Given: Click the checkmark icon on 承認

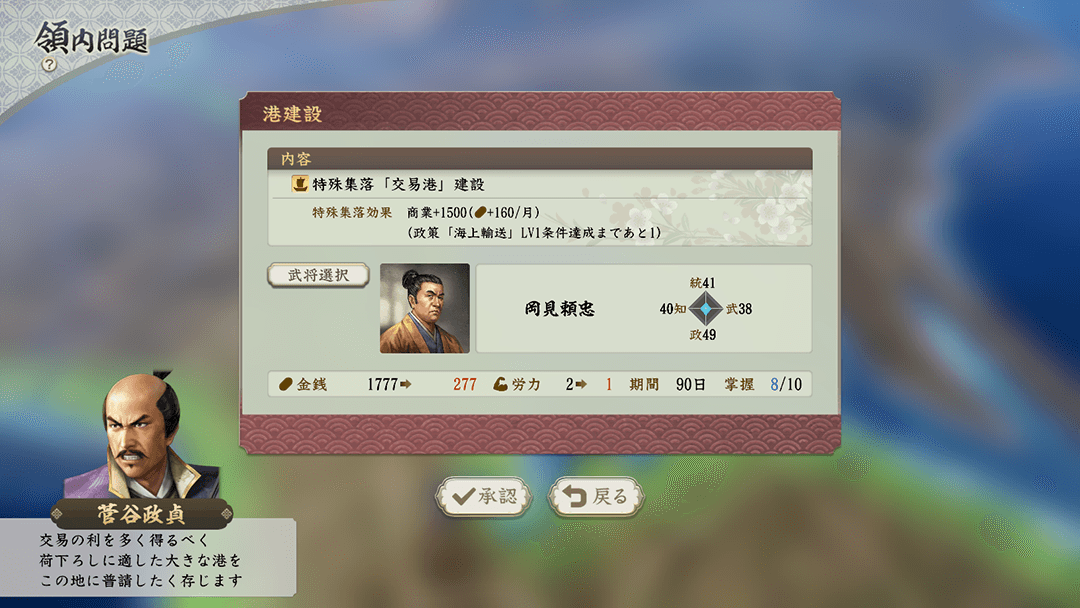Looking at the screenshot, I should (x=464, y=496).
